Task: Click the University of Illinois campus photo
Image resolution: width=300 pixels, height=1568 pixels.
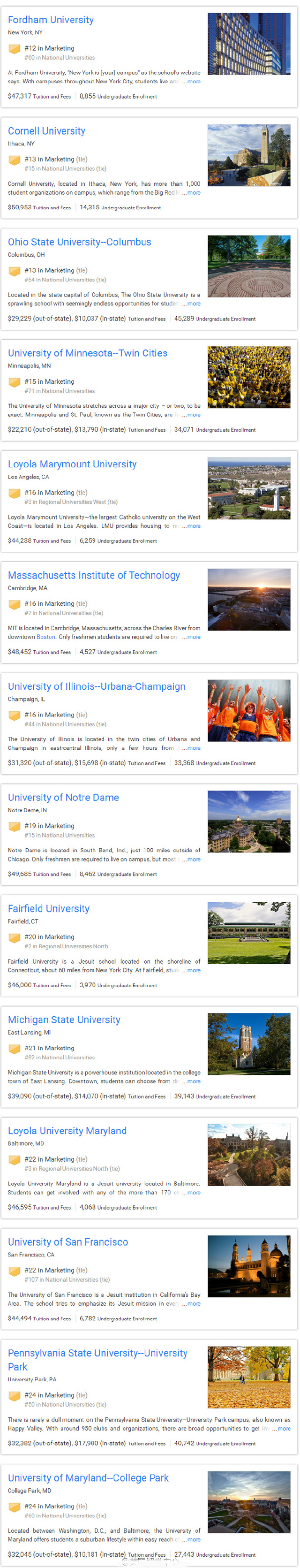Action: click(249, 710)
